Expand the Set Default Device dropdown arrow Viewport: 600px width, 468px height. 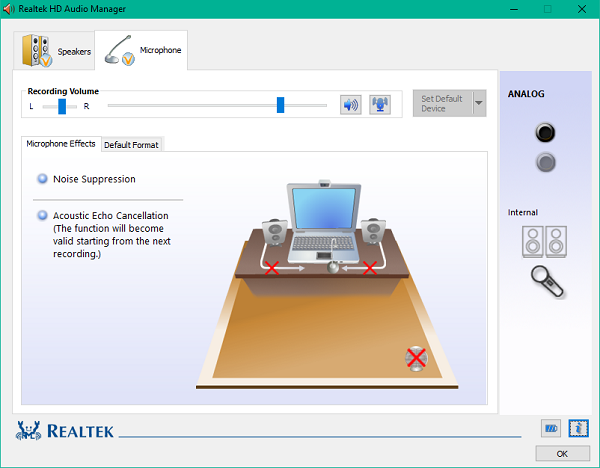479,103
